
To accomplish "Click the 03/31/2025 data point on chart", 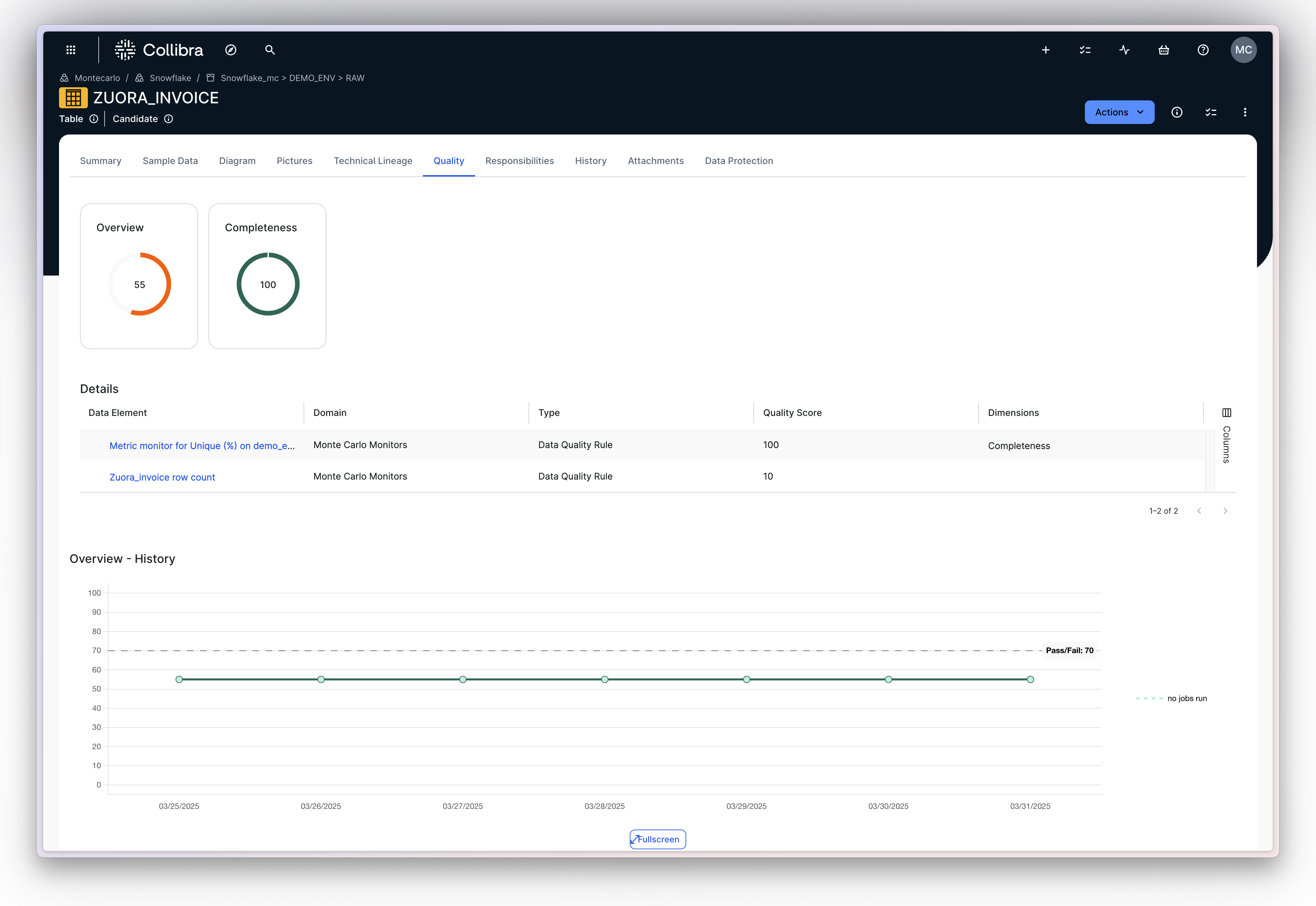I will coord(1030,680).
